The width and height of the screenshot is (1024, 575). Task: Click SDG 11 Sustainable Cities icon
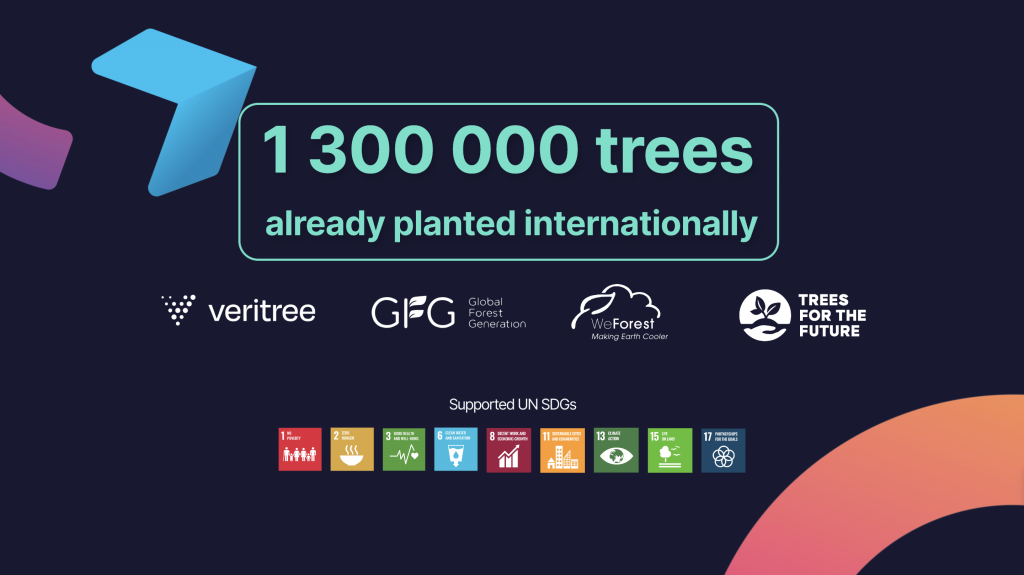562,450
